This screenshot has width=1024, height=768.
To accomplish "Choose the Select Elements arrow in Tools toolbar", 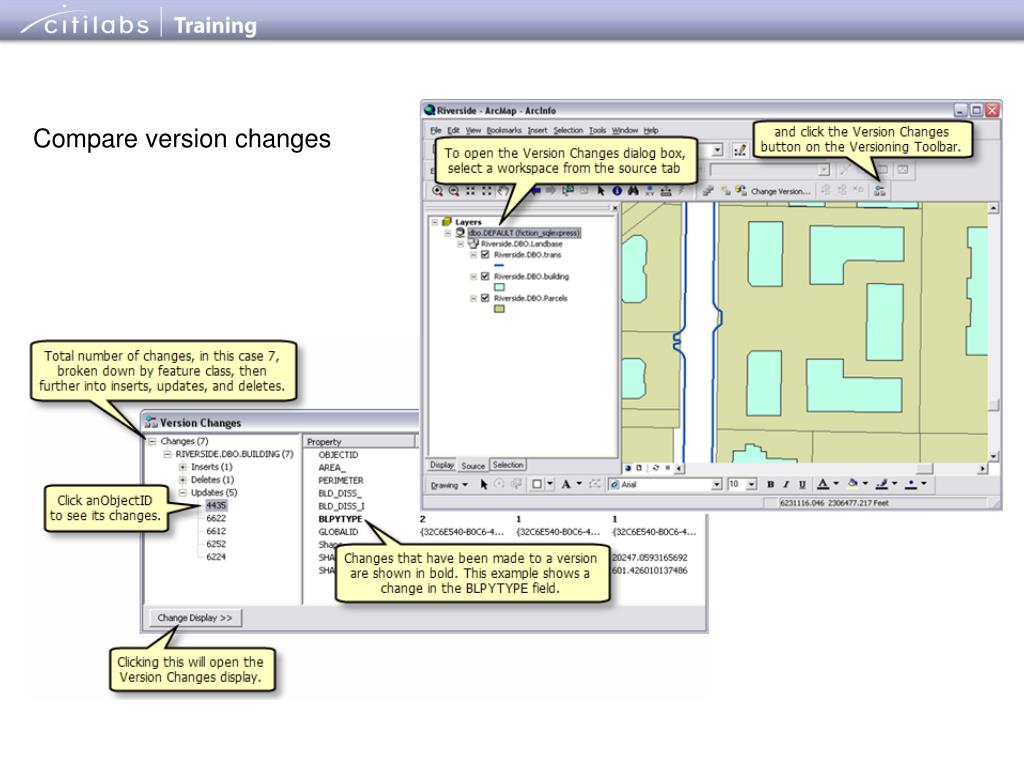I will [x=601, y=191].
